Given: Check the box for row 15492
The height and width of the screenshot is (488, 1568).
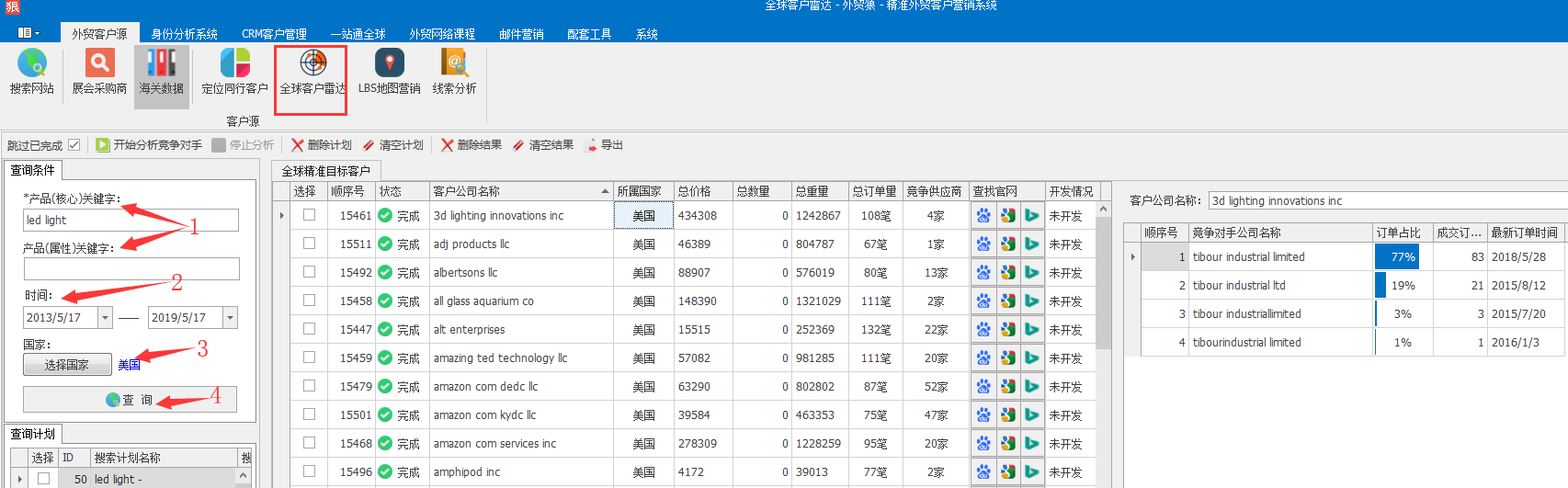Looking at the screenshot, I should click(309, 272).
